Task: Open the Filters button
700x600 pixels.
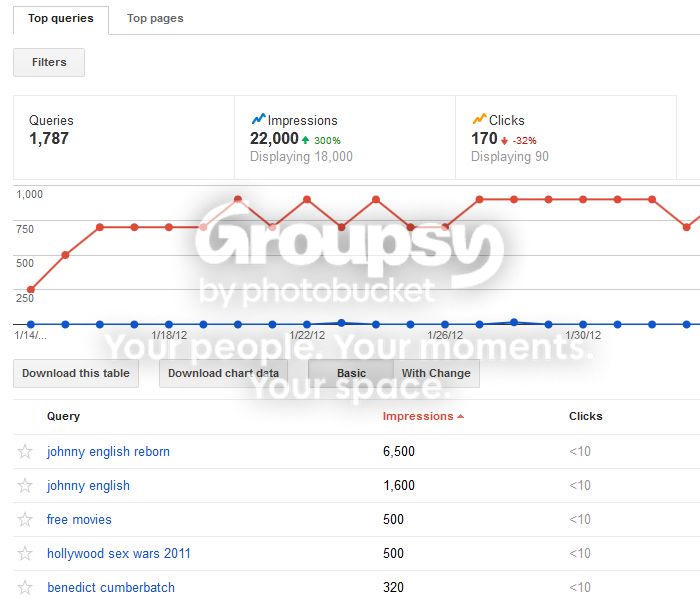Action: [x=49, y=62]
